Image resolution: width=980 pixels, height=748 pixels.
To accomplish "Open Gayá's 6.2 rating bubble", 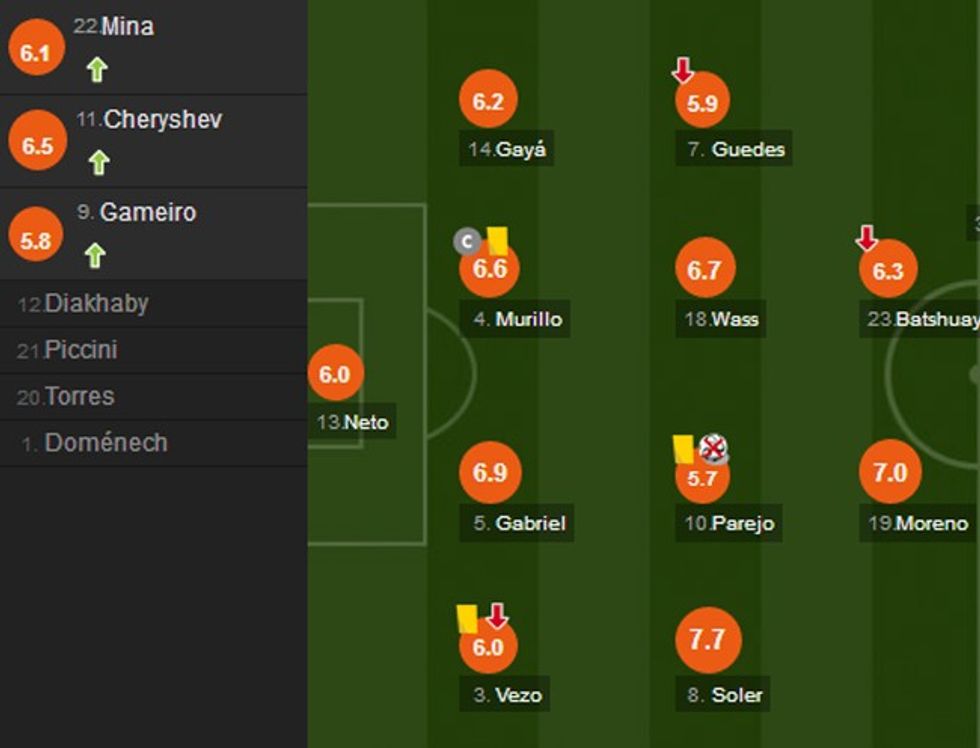I will coord(488,101).
